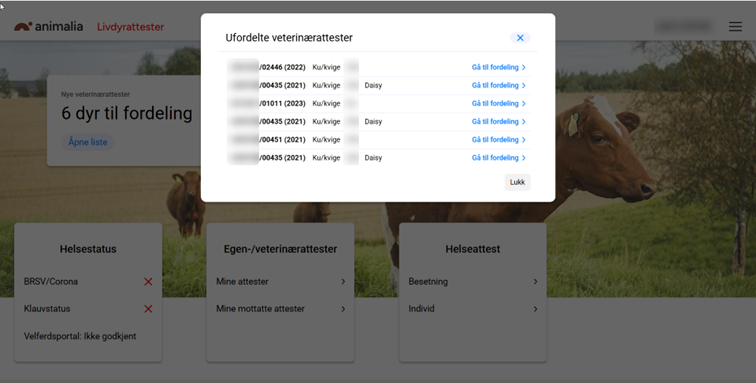Click the Ufordelte veterinærattester dialog title
This screenshot has width=756, height=383.
289,38
